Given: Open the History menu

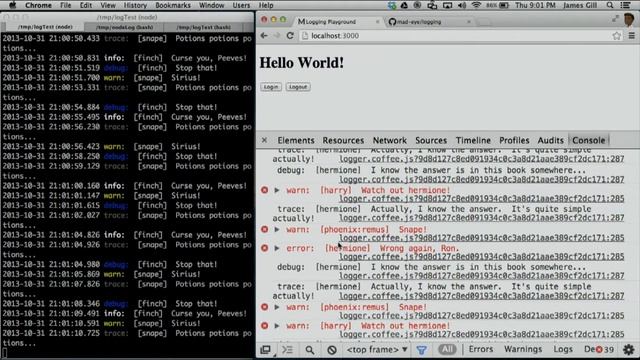Looking at the screenshot, I should tap(135, 5).
